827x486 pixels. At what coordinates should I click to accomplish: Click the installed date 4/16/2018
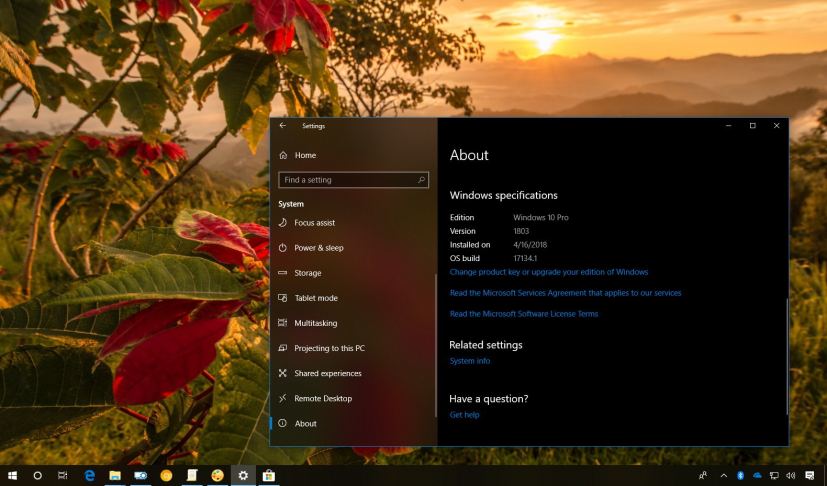pos(530,245)
